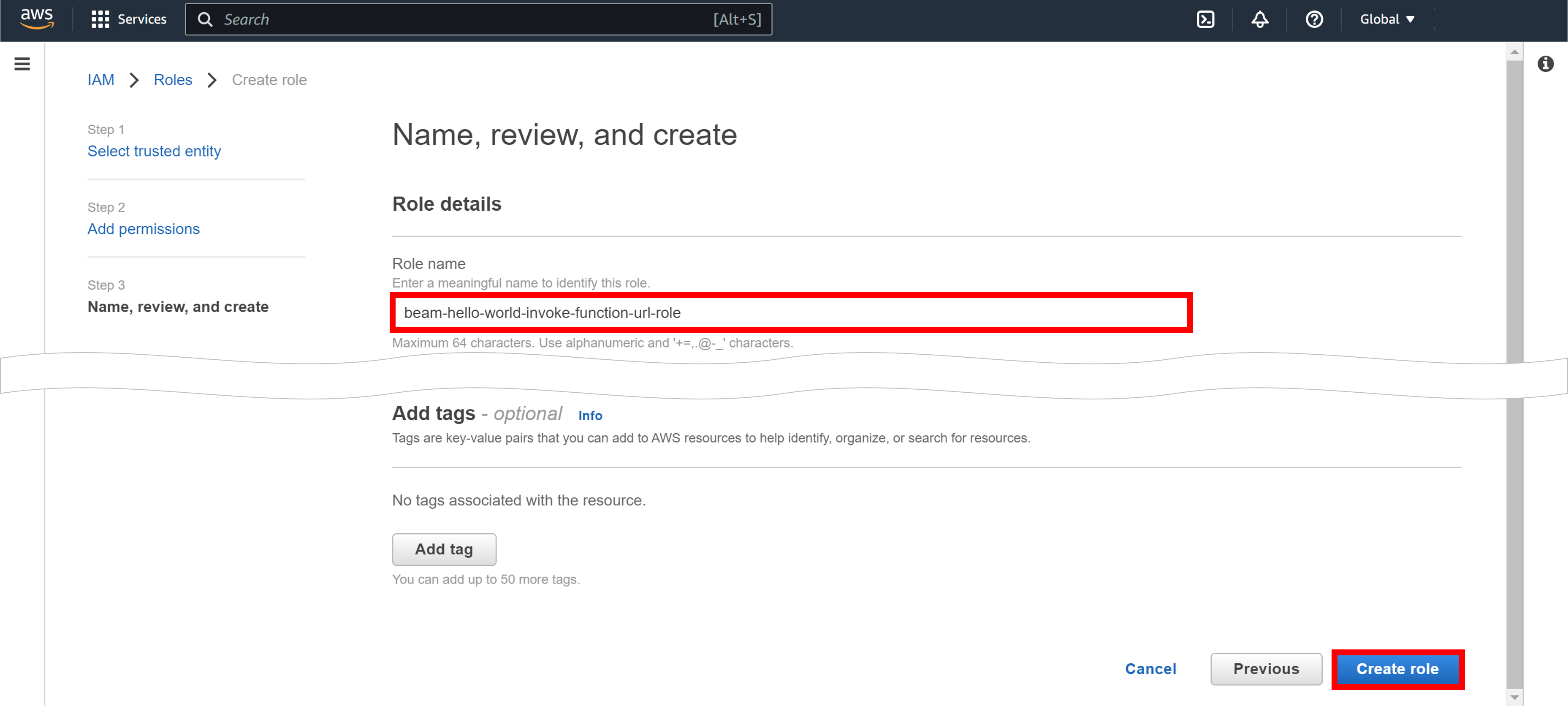Viewport: 1568px width, 706px height.
Task: Click the search magnifier icon
Action: 205,19
